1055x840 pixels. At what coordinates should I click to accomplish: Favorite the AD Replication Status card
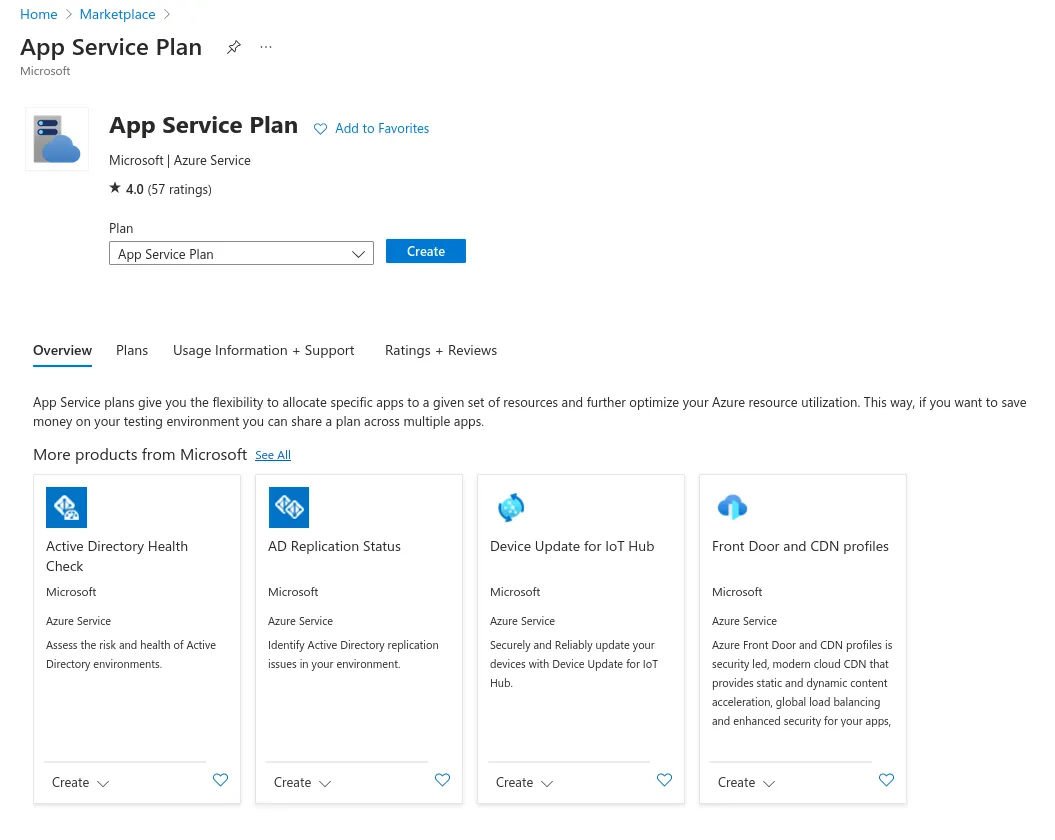click(443, 780)
